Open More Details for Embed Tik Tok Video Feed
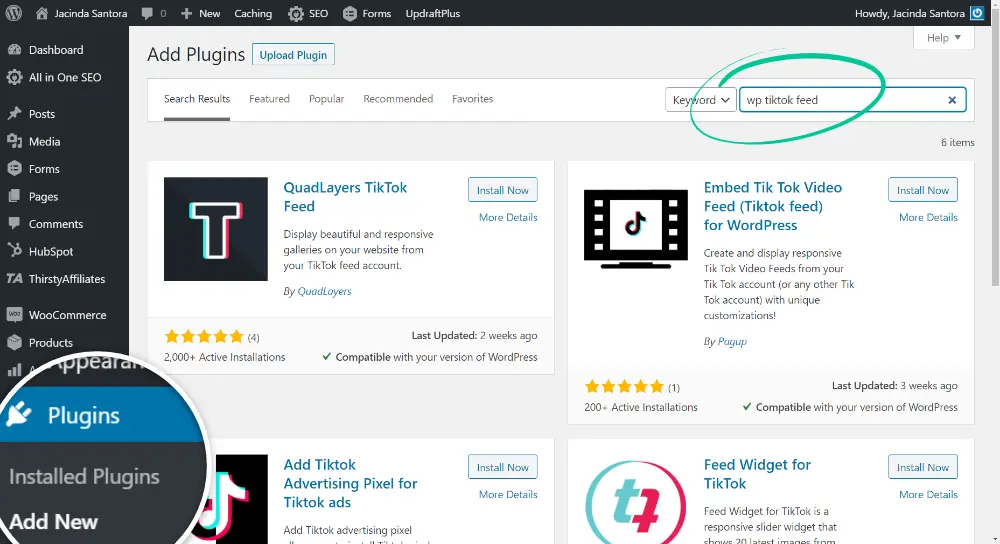This screenshot has height=544, width=1000. point(927,217)
